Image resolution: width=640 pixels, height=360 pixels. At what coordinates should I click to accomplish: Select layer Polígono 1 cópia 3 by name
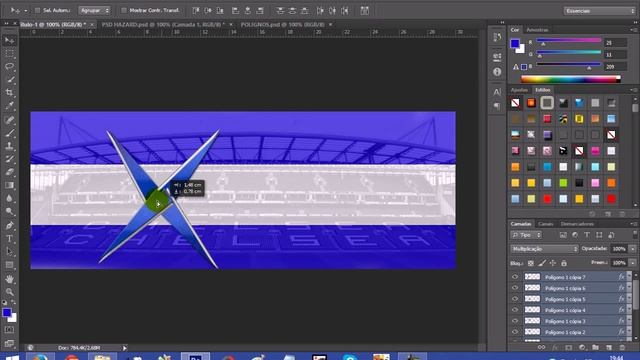point(565,321)
